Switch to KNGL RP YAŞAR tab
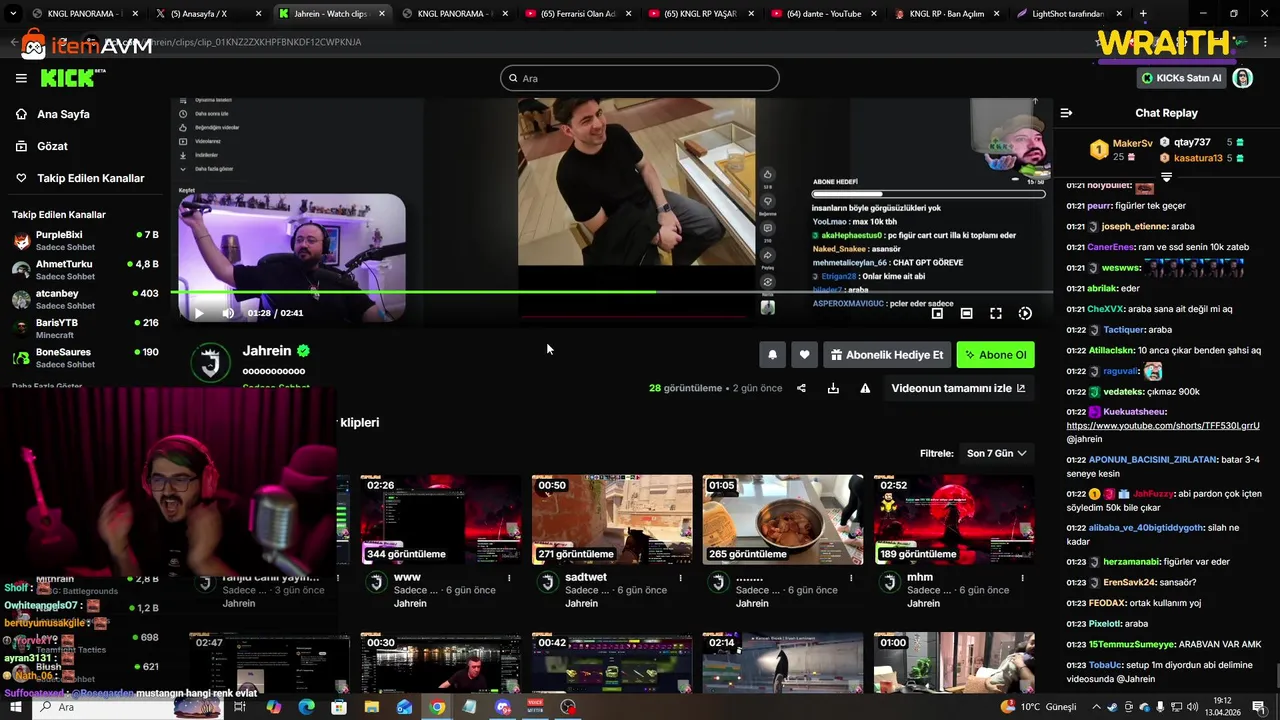The image size is (1280, 720). (701, 14)
